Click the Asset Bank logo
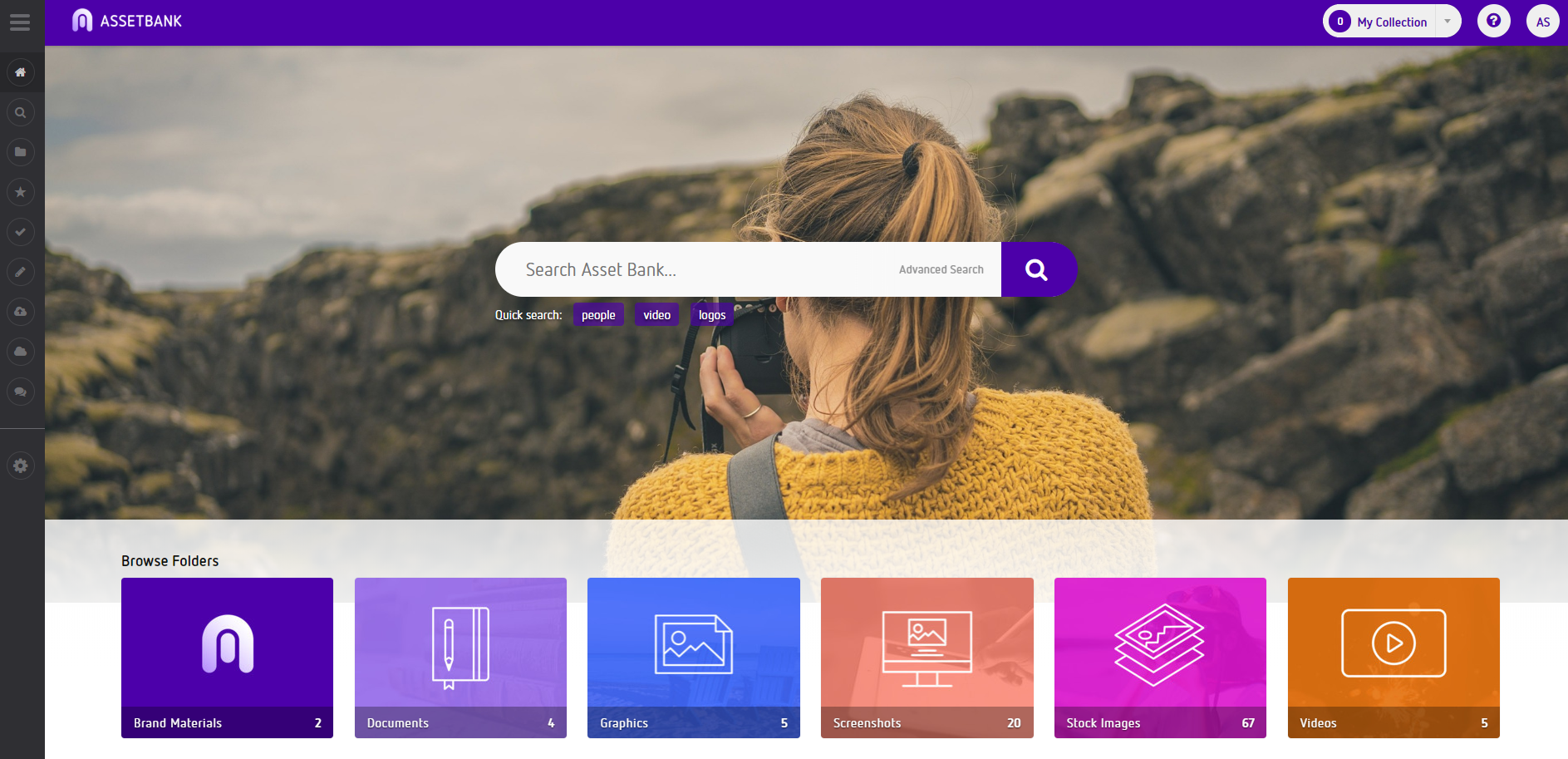This screenshot has width=1568, height=759. pyautogui.click(x=127, y=21)
